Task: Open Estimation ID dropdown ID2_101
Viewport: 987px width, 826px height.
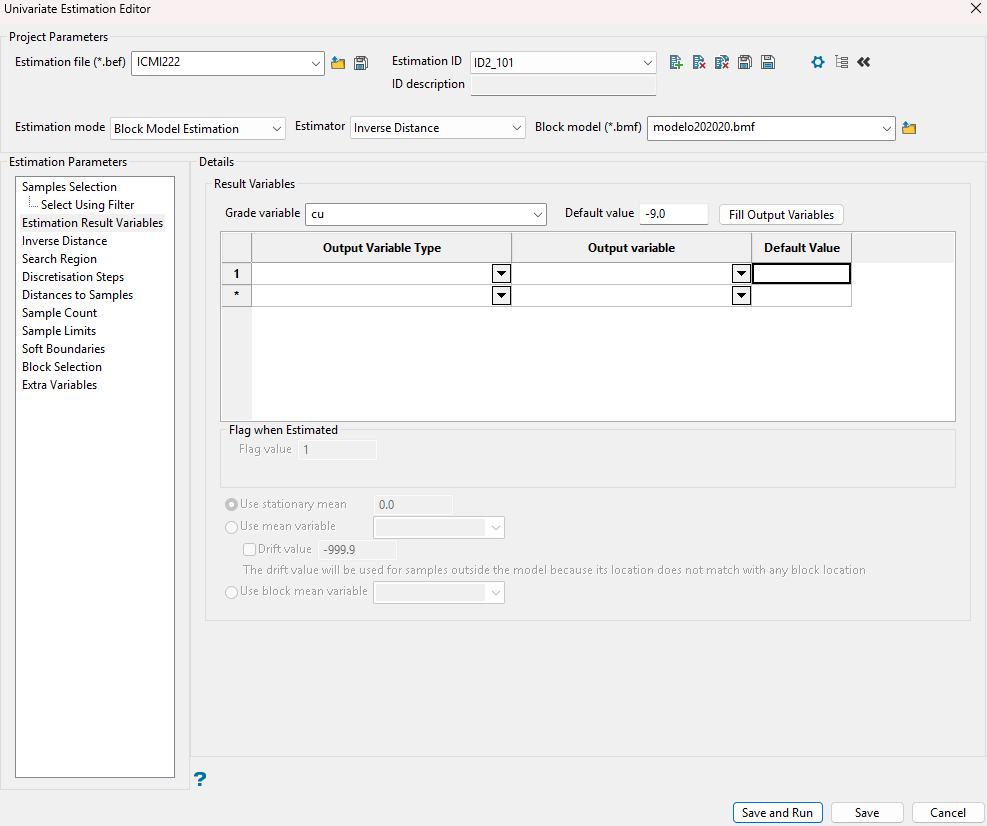Action: [x=647, y=63]
